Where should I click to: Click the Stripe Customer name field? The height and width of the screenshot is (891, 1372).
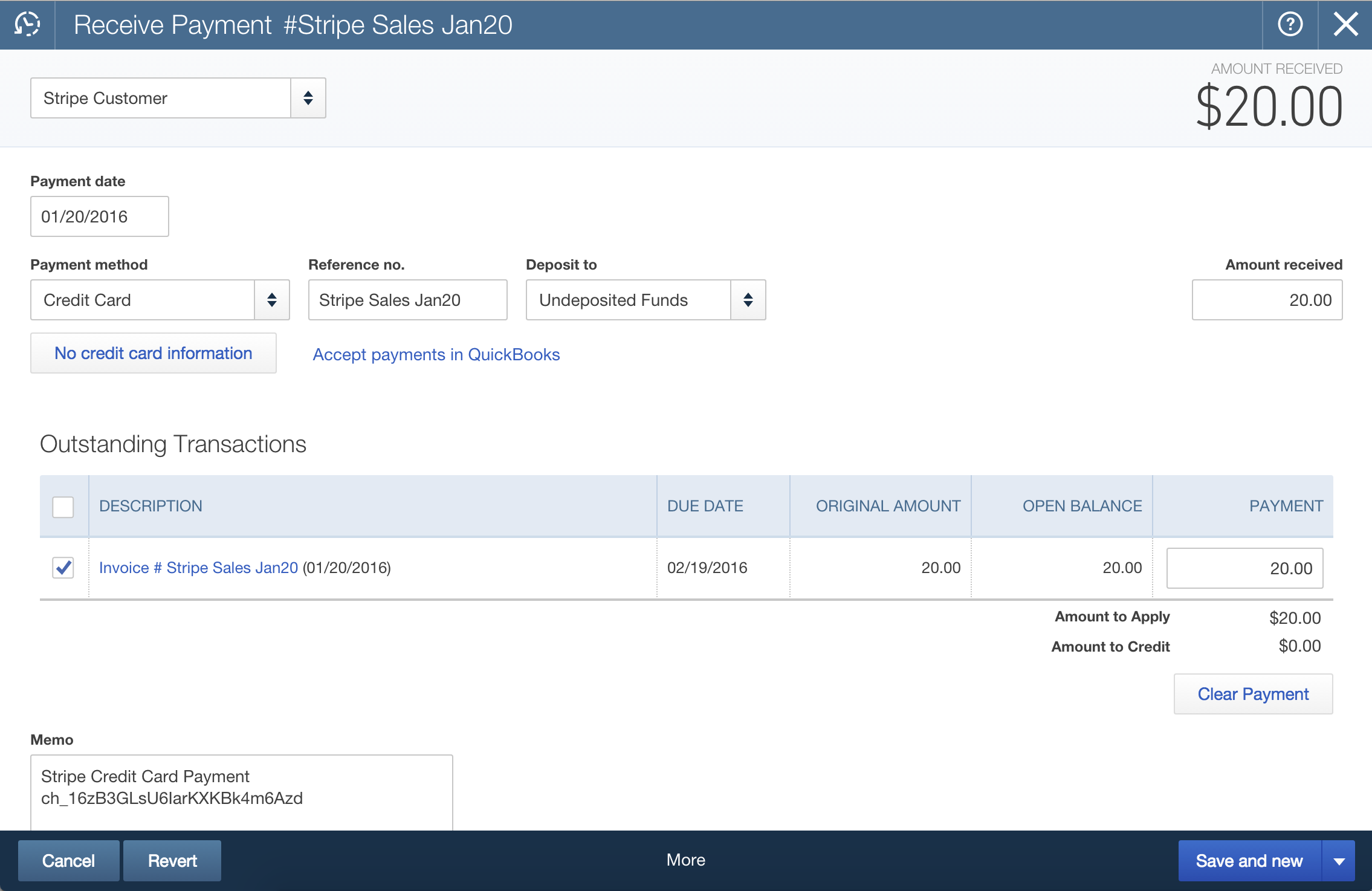coord(161,98)
